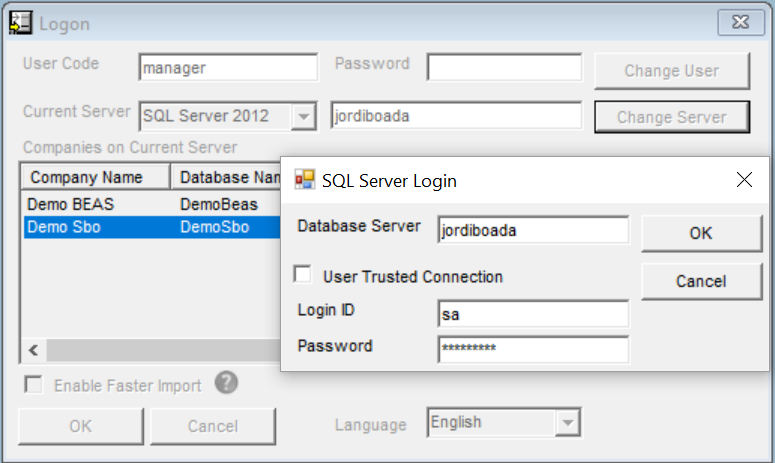Close the Logon window
Viewport: 775px width, 463px height.
pos(740,22)
